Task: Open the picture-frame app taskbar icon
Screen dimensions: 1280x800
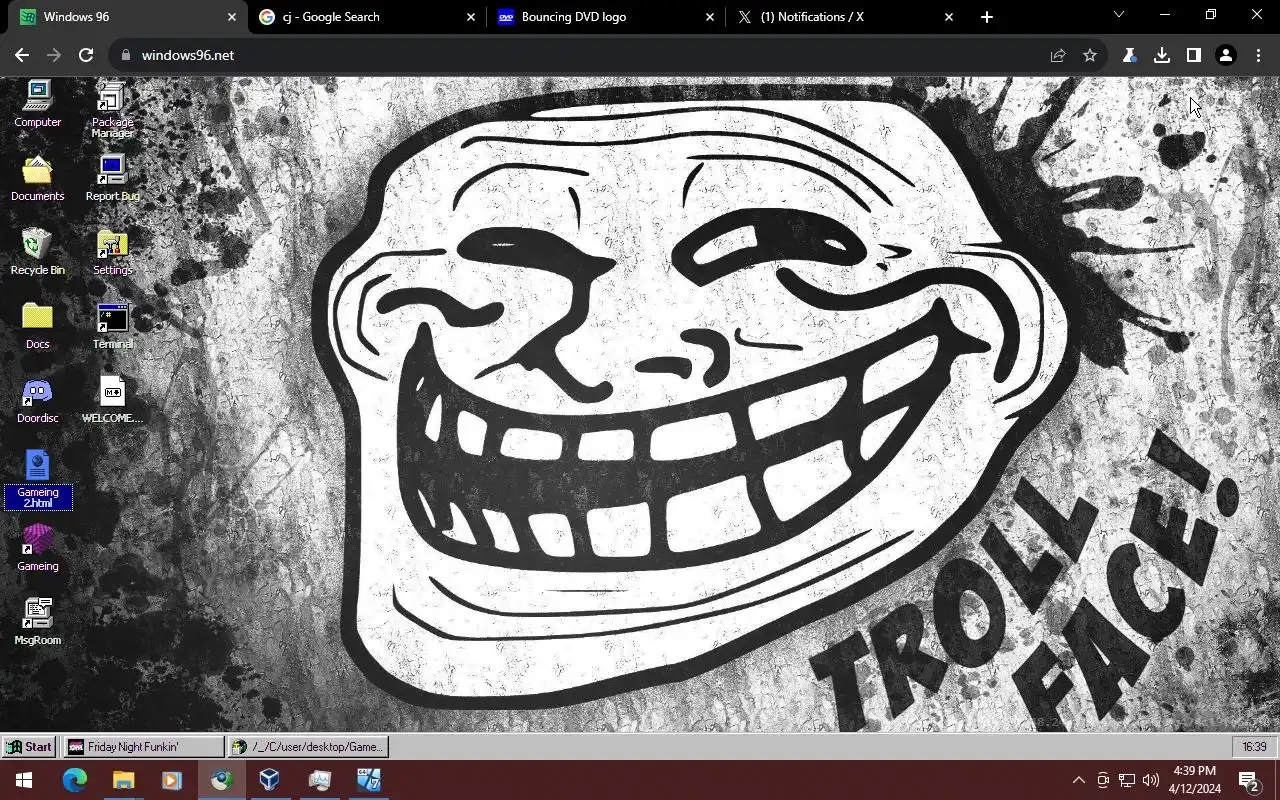Action: 319,780
